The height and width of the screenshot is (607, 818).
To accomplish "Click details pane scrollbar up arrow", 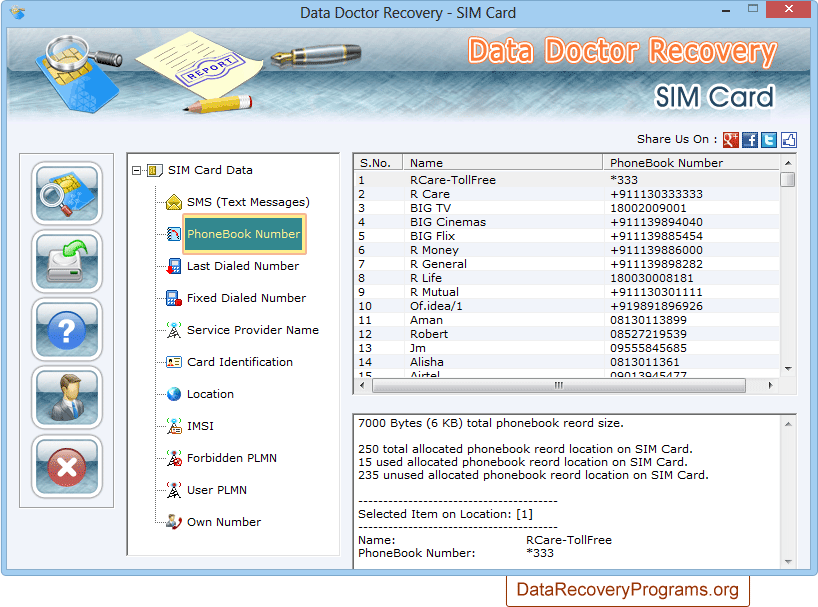I will (x=788, y=424).
